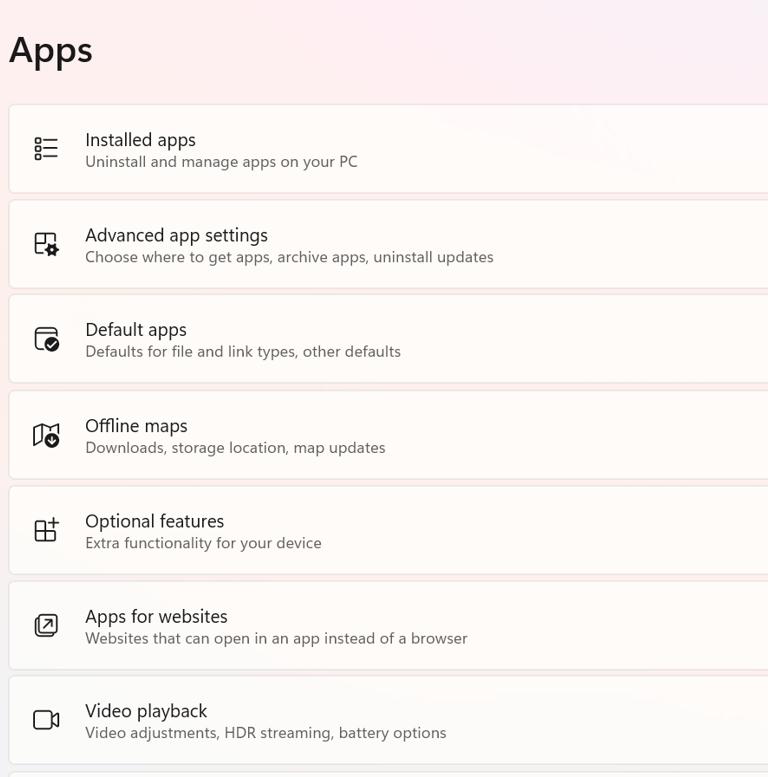Open Optional features page
Screen dimensions: 768x777
[x=154, y=521]
